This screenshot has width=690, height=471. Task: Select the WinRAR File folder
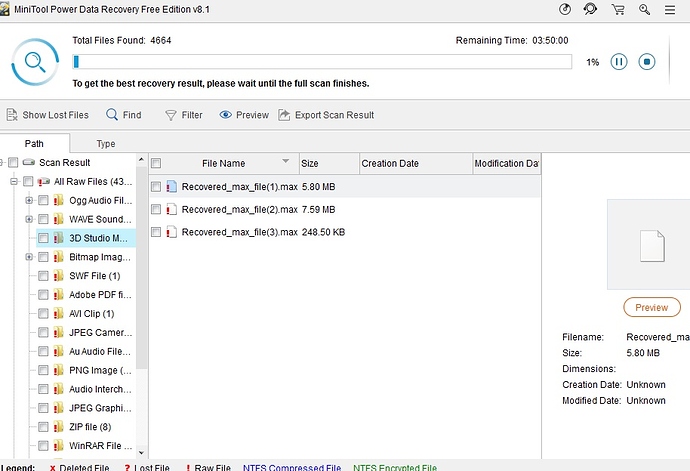(100, 446)
